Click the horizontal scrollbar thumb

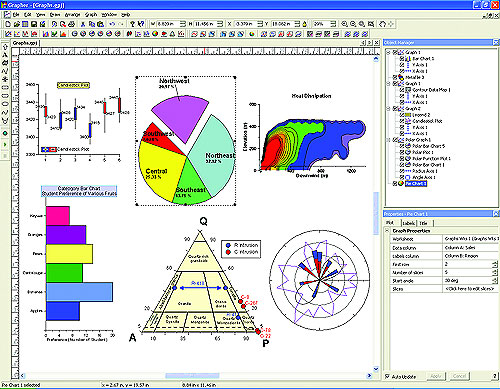pos(192,376)
